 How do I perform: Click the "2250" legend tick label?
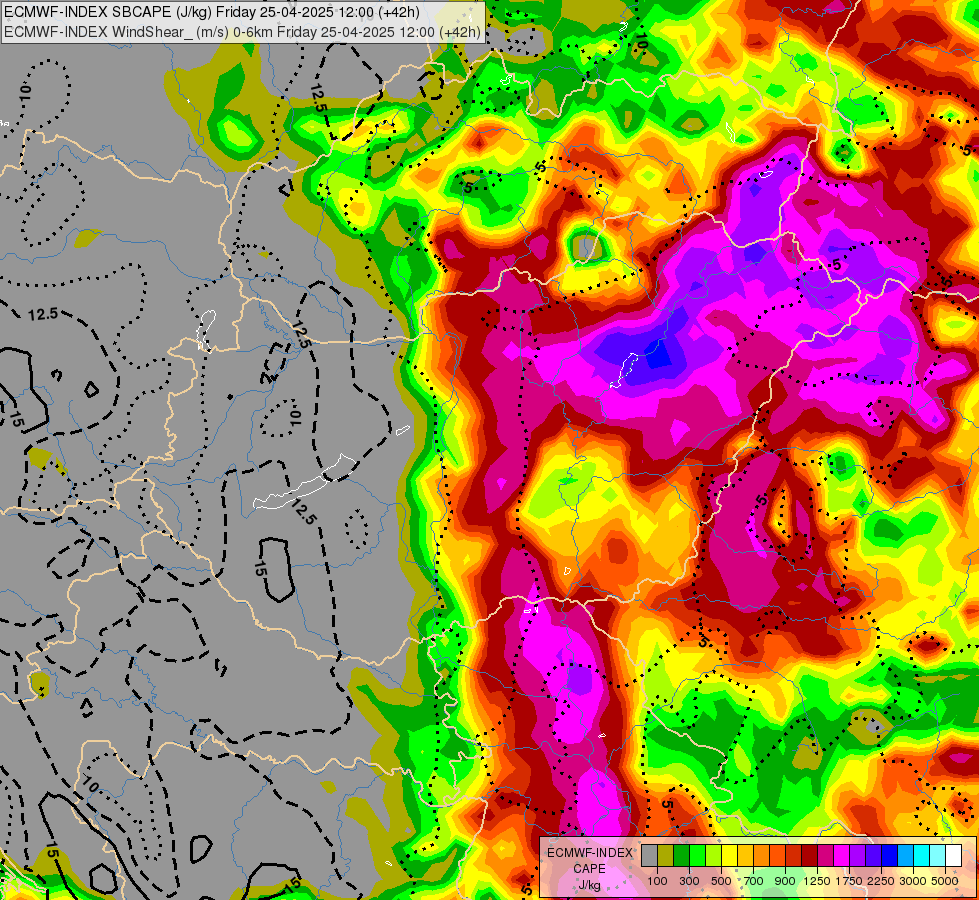click(x=881, y=881)
